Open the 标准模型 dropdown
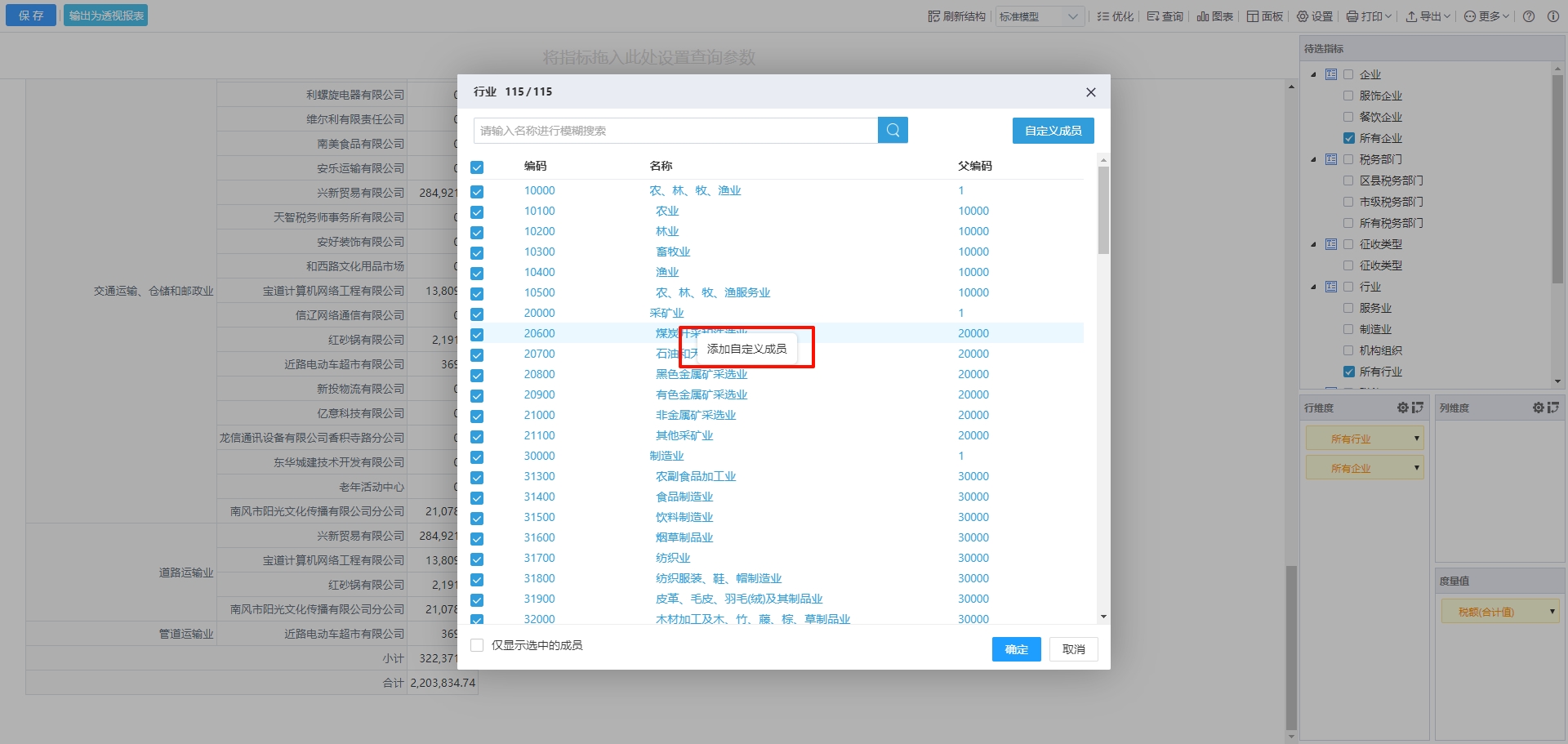The image size is (1568, 744). point(1040,16)
